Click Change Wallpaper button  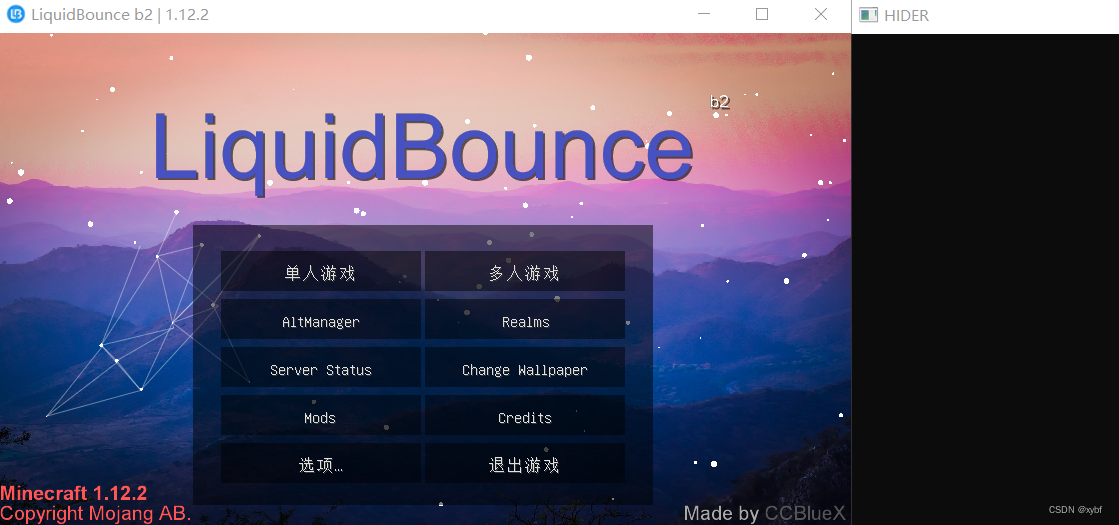525,367
